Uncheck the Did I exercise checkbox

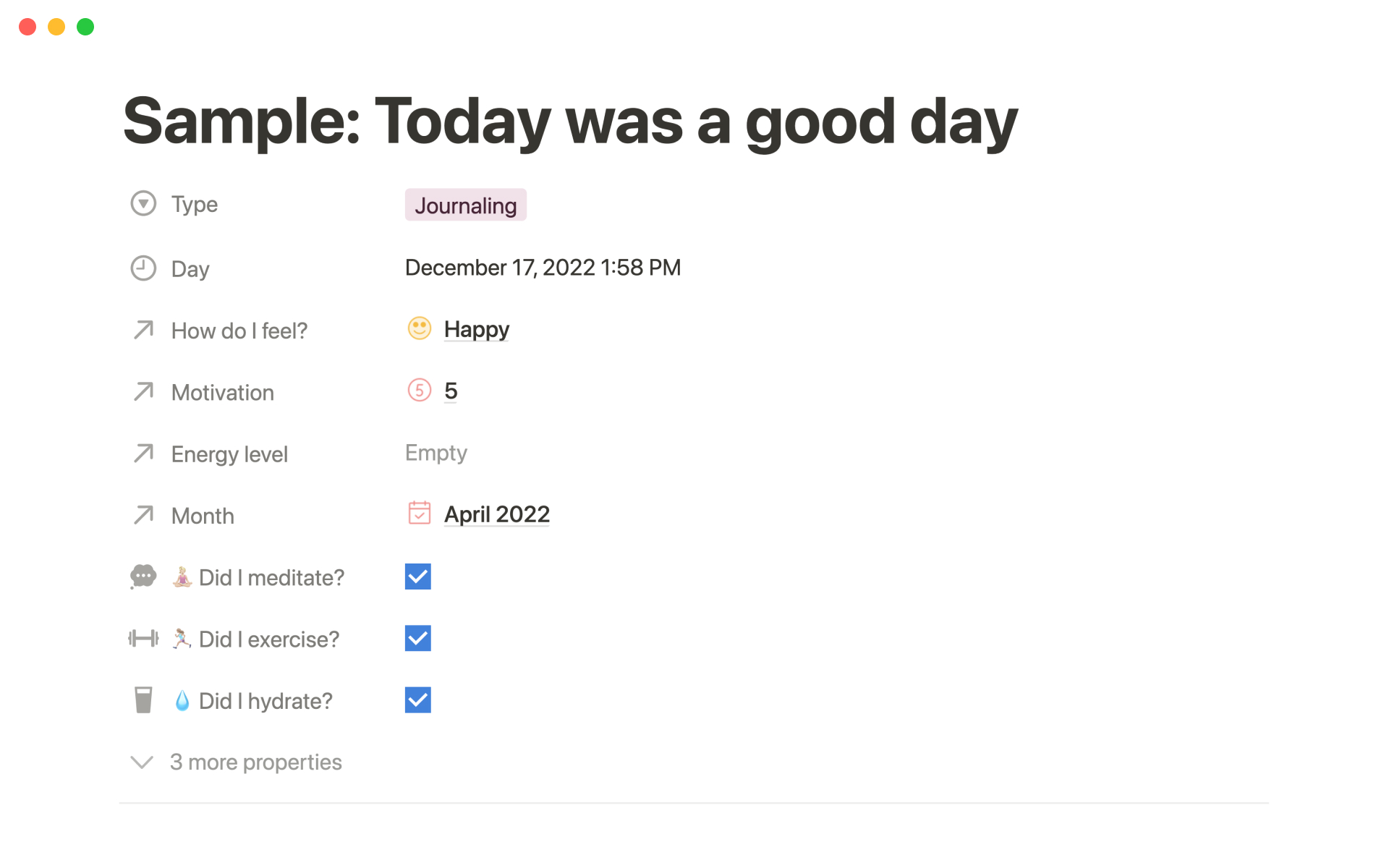(x=418, y=639)
